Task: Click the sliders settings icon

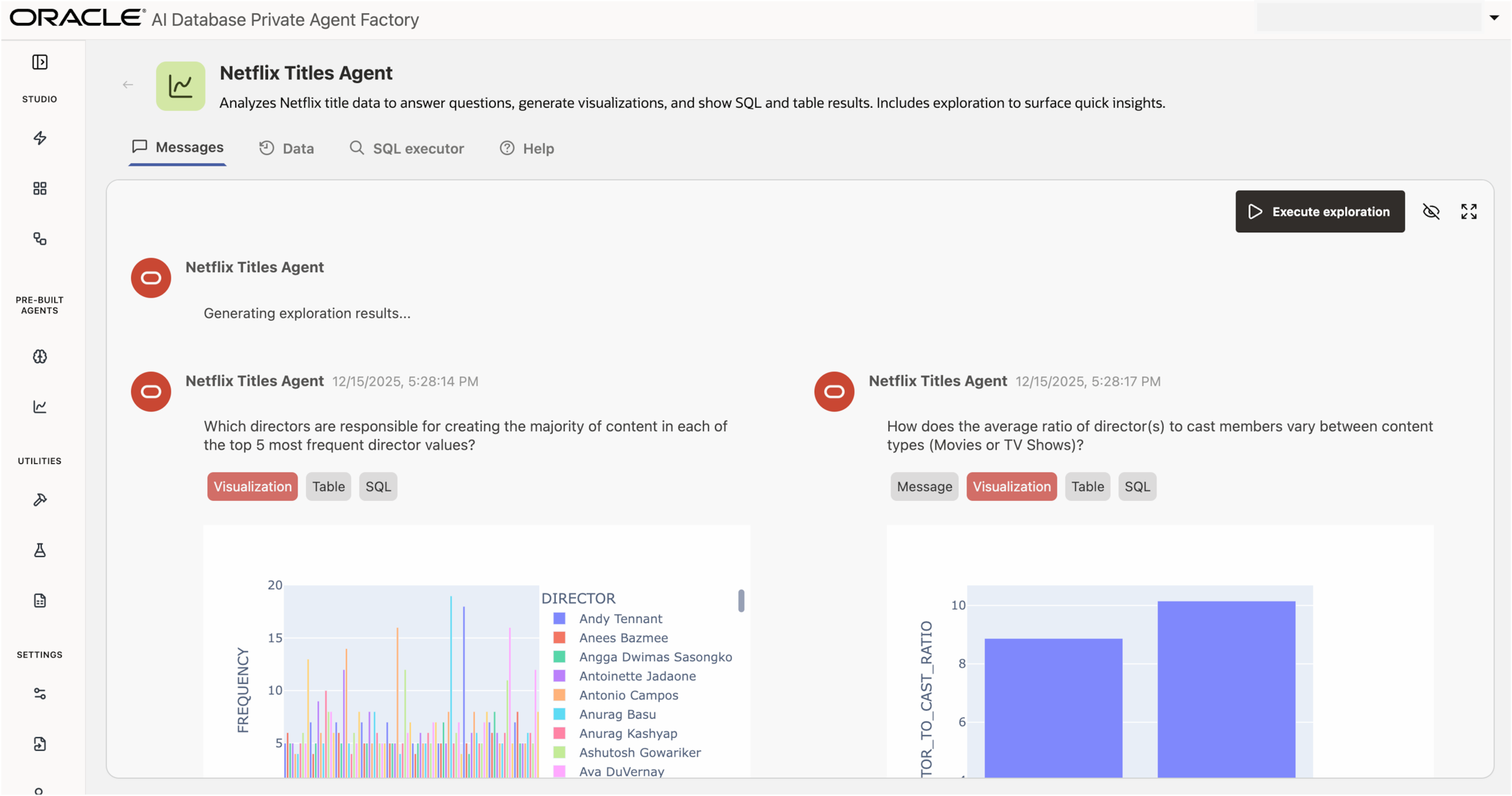Action: pyautogui.click(x=40, y=694)
